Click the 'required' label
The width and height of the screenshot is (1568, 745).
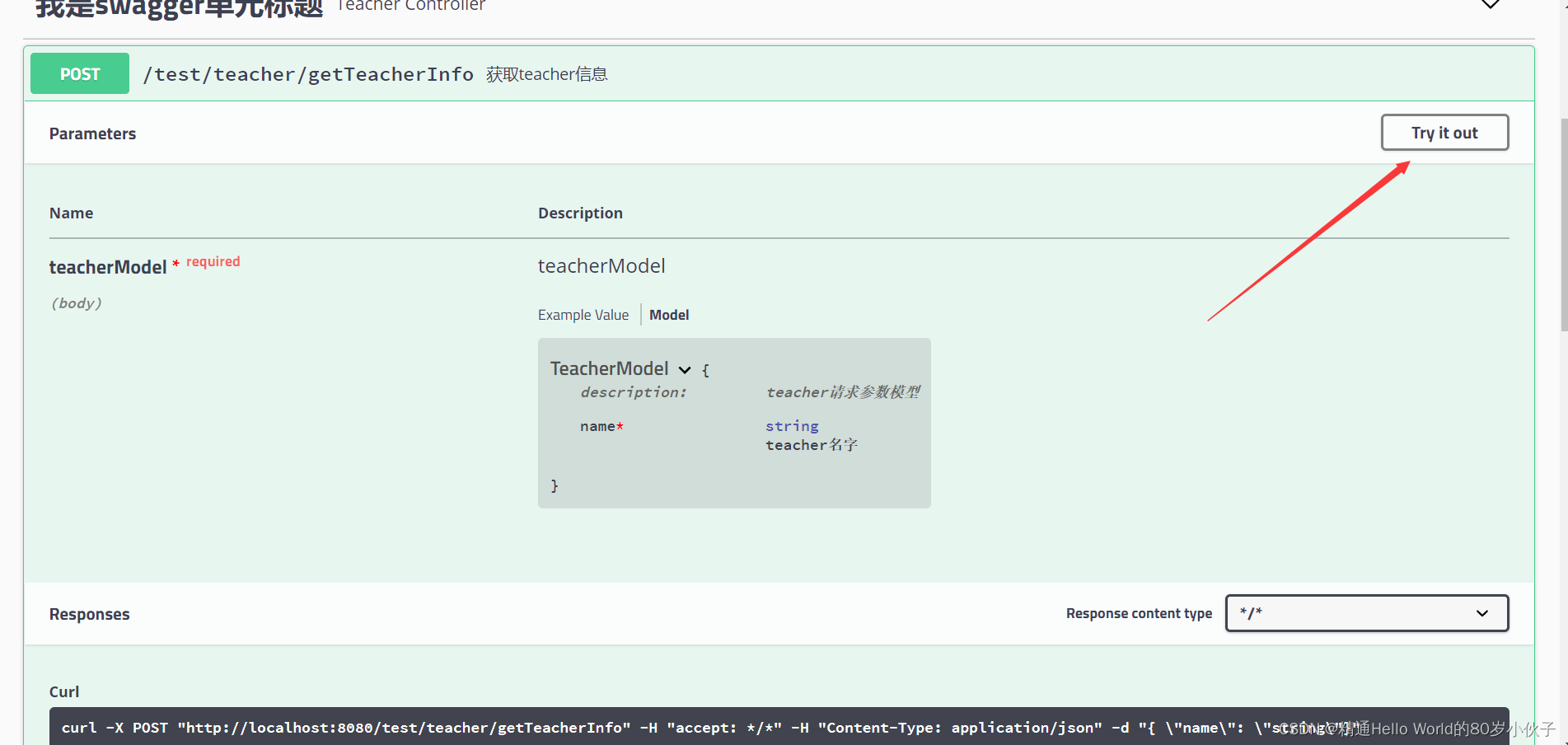point(213,261)
